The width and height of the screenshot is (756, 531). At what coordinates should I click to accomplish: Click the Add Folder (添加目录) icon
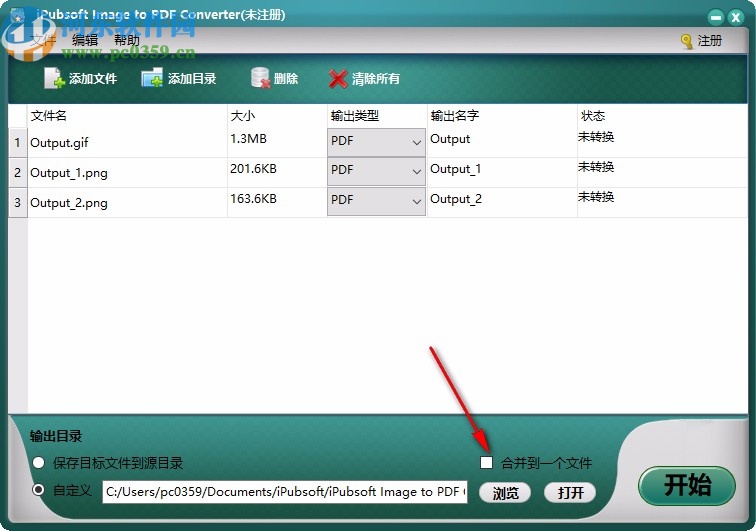(x=152, y=78)
